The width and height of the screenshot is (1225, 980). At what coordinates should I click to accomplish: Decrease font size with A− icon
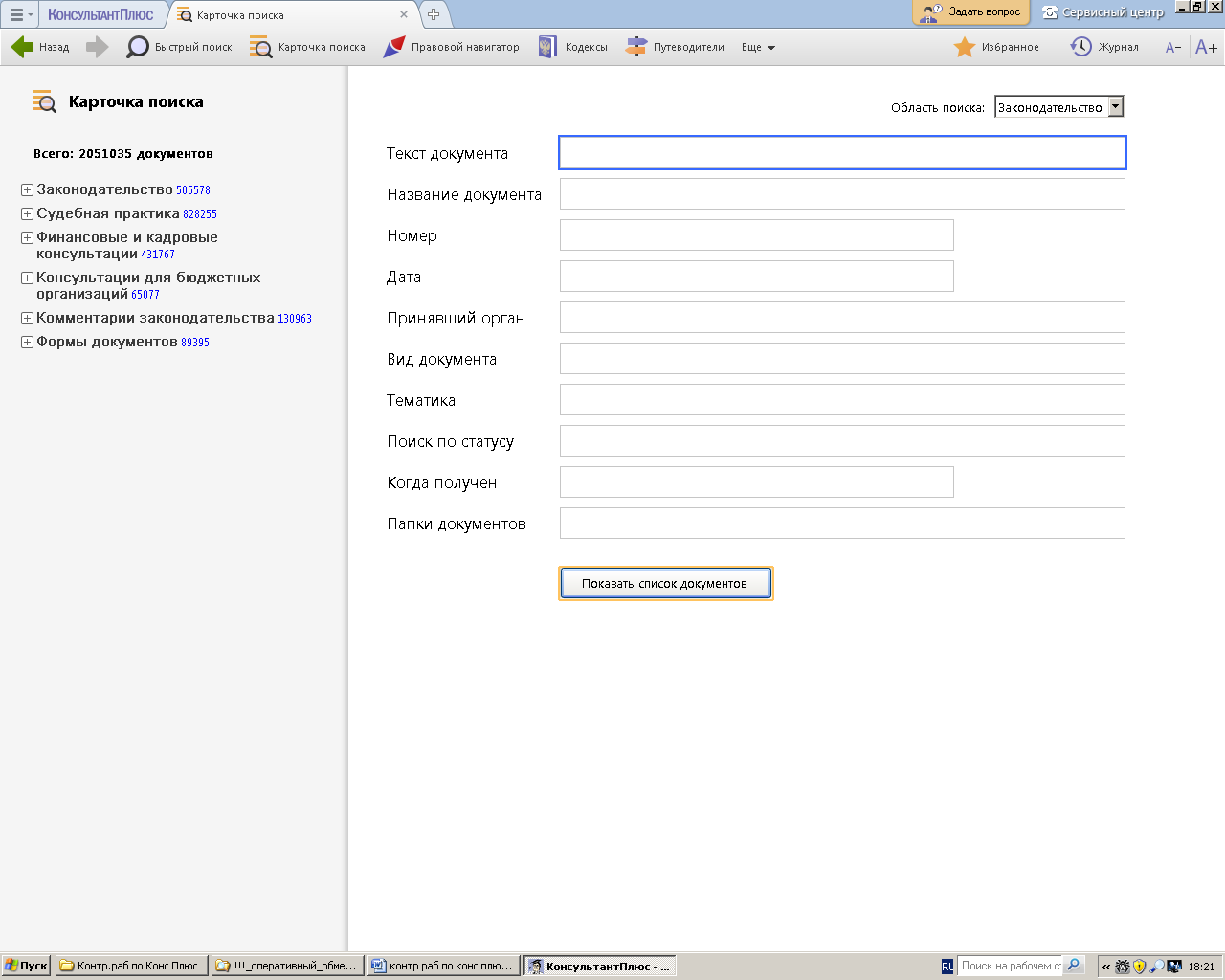tap(1172, 47)
